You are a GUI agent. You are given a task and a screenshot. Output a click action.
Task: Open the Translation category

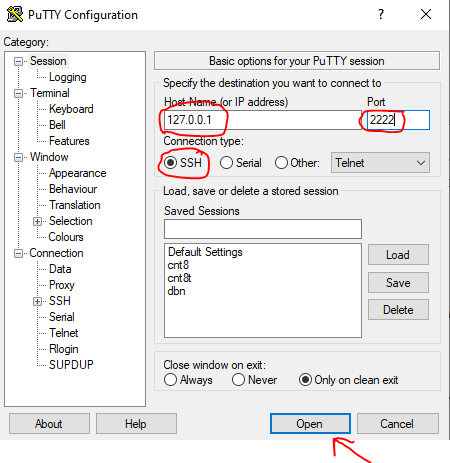pyautogui.click(x=75, y=205)
